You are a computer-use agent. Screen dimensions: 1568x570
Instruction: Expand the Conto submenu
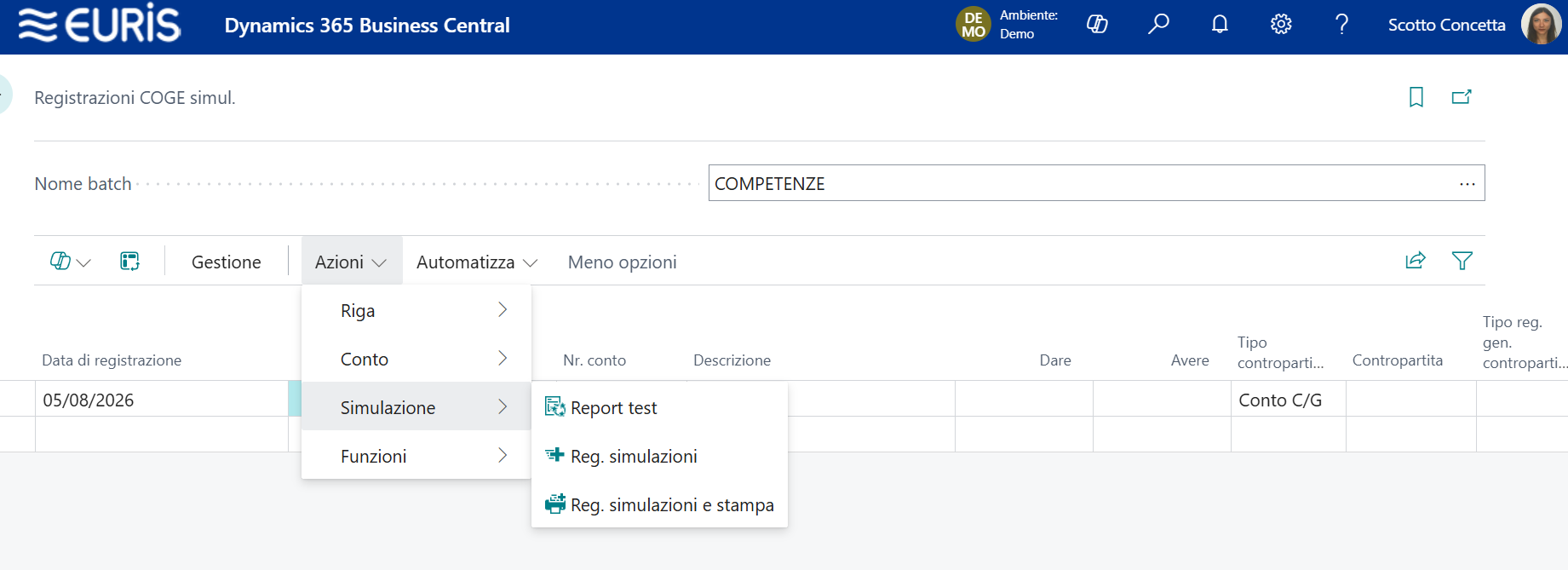[x=416, y=360]
